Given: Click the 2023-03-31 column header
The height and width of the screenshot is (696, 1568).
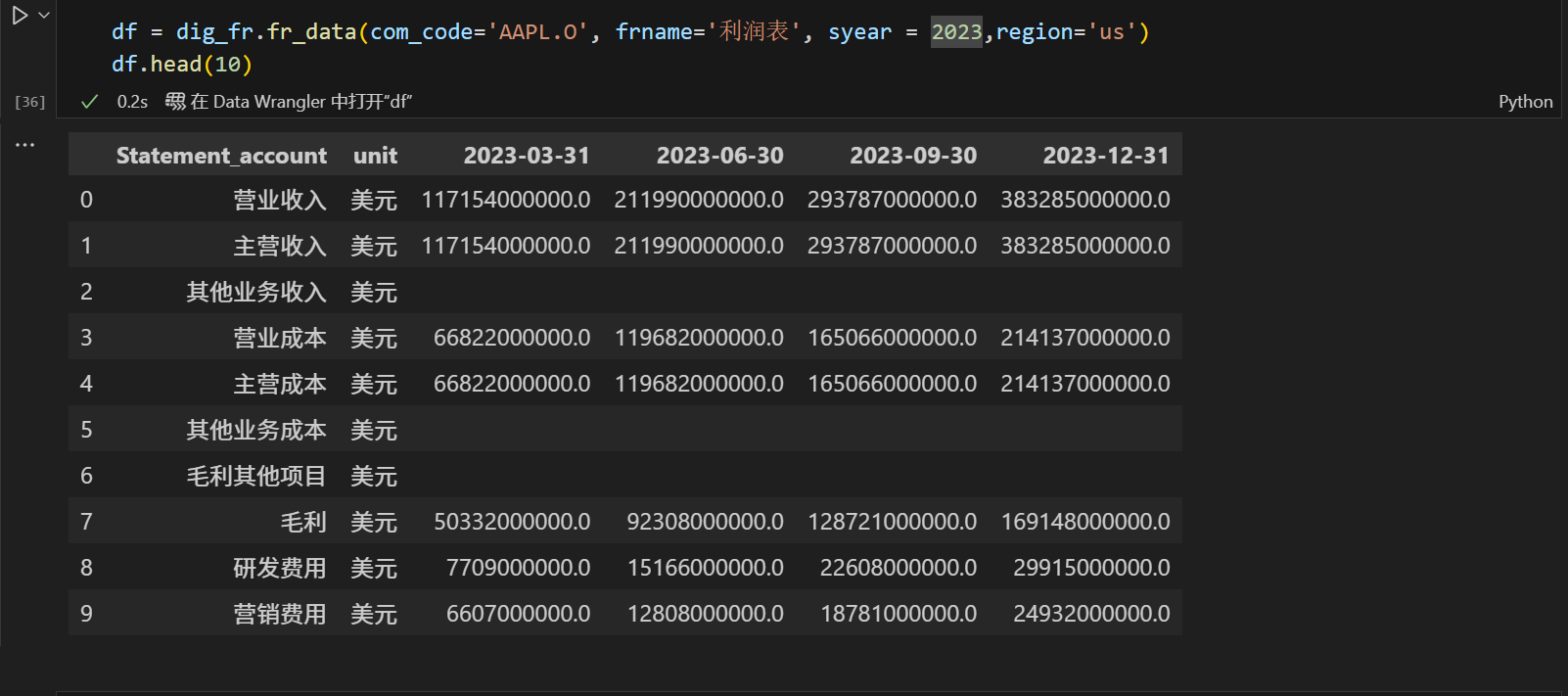Looking at the screenshot, I should point(526,156).
